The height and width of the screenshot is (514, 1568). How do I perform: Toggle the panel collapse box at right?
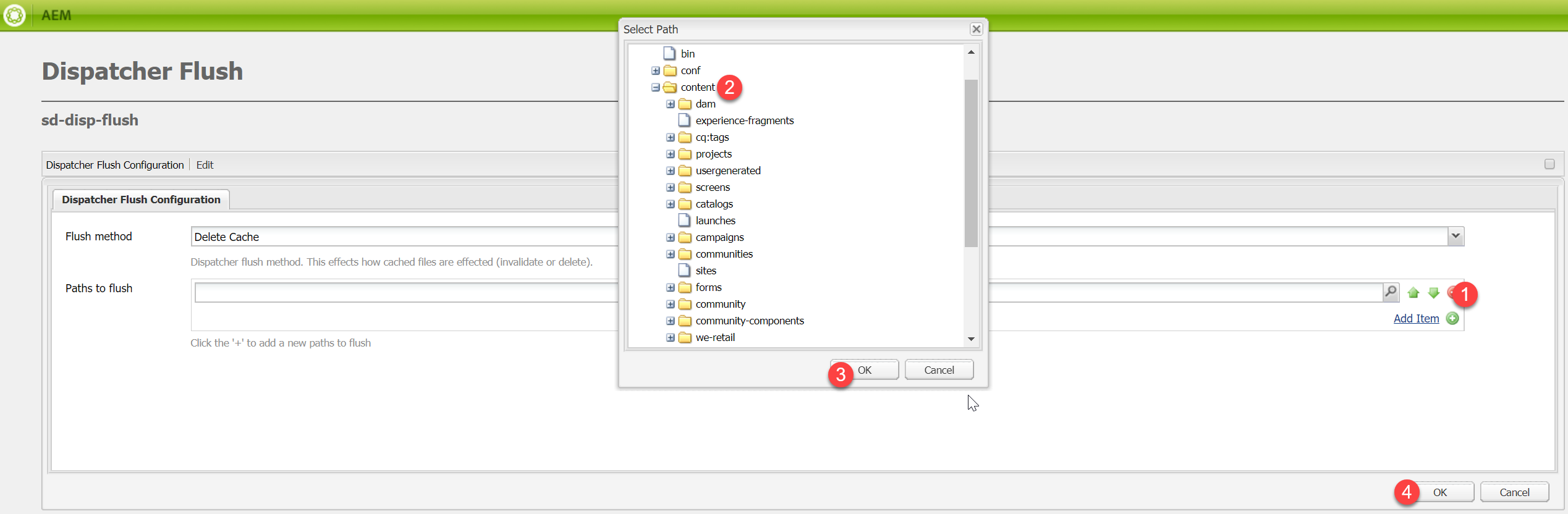pyautogui.click(x=1549, y=164)
